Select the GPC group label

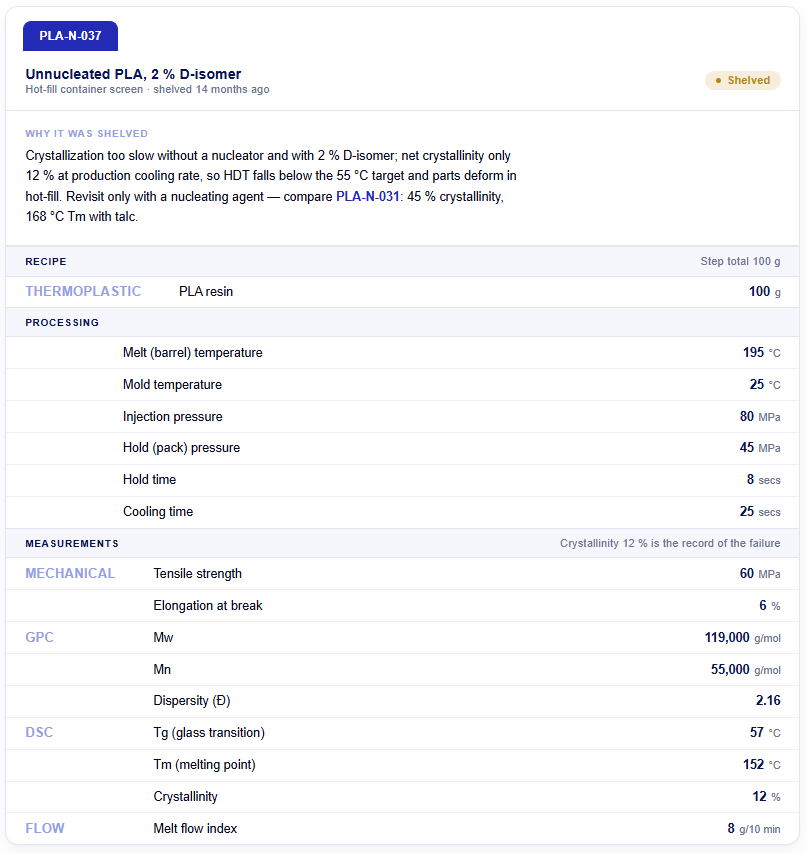[39, 638]
